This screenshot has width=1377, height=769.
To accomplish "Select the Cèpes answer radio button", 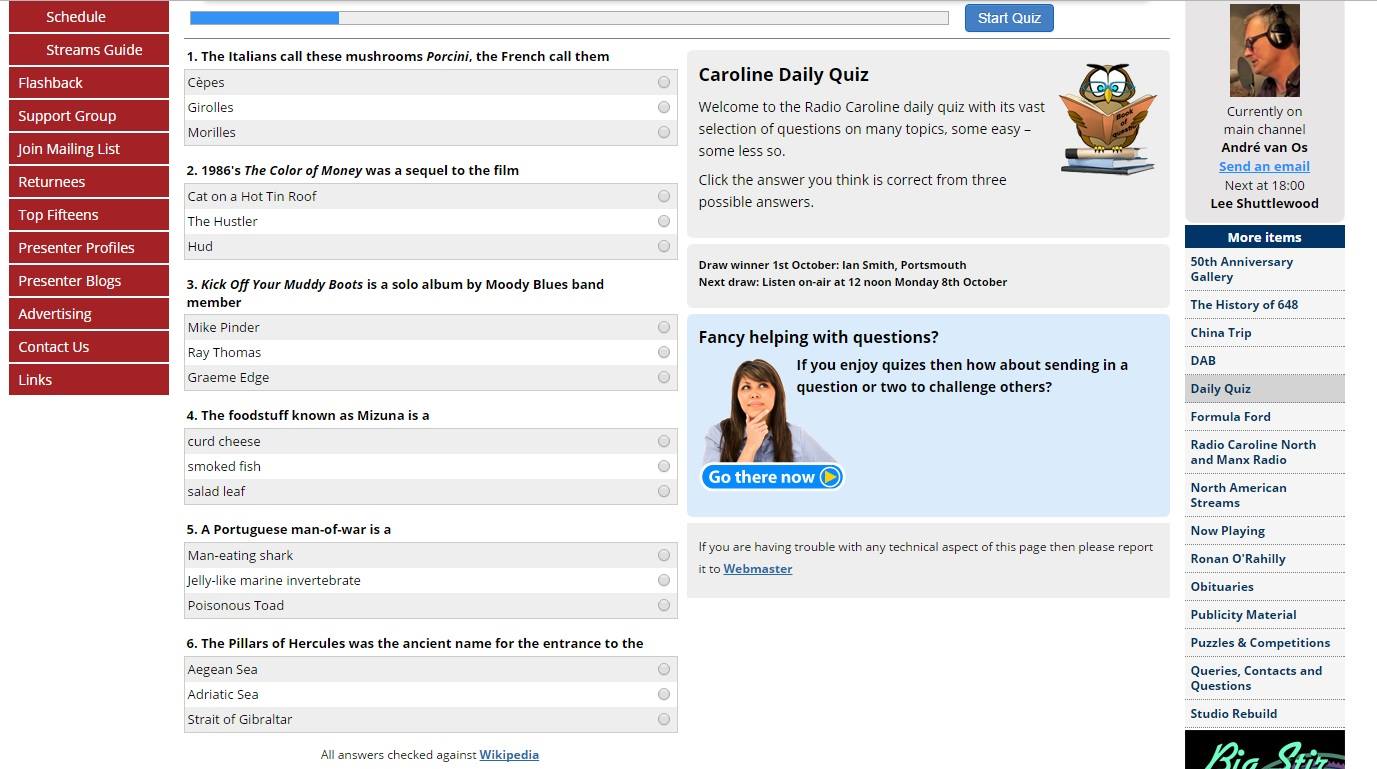I will (x=664, y=82).
